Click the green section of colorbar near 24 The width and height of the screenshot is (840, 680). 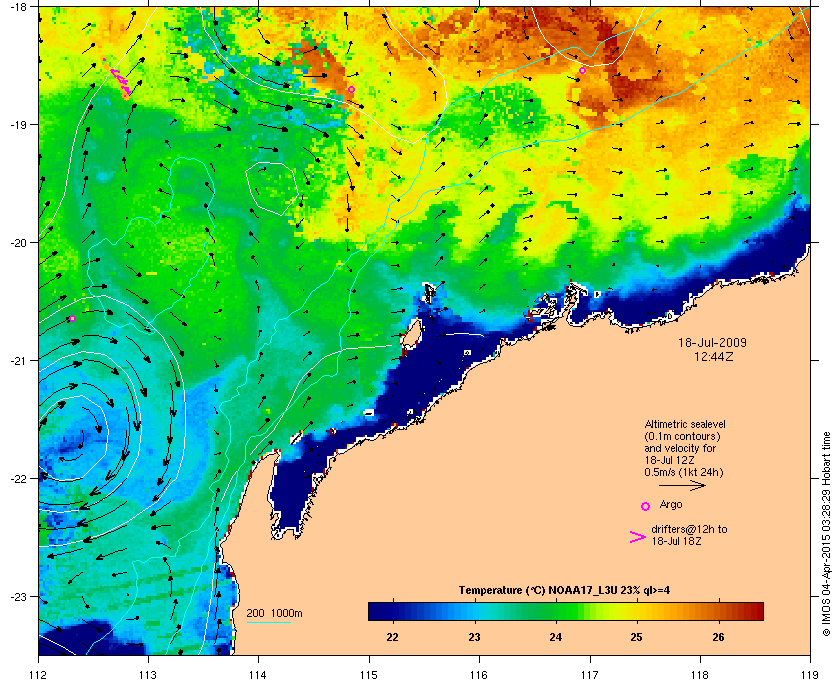(556, 611)
